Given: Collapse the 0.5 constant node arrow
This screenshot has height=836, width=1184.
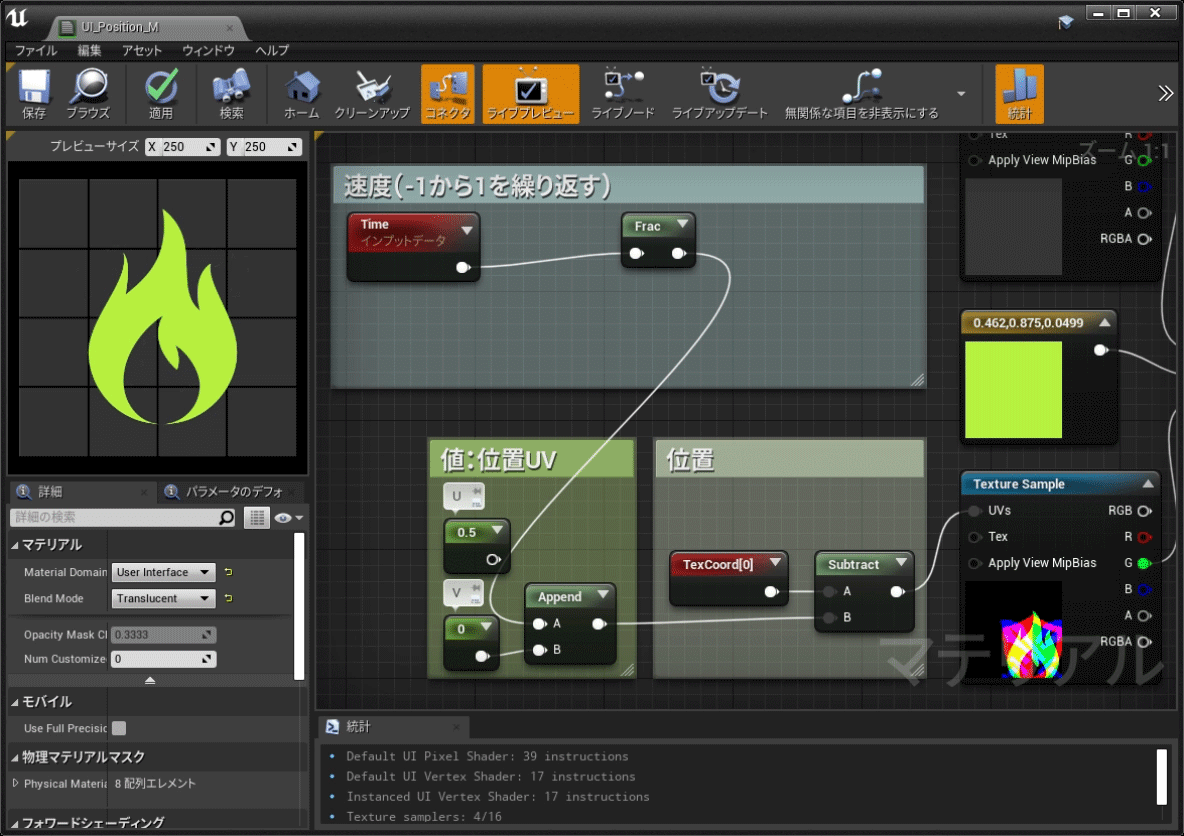Looking at the screenshot, I should (497, 530).
